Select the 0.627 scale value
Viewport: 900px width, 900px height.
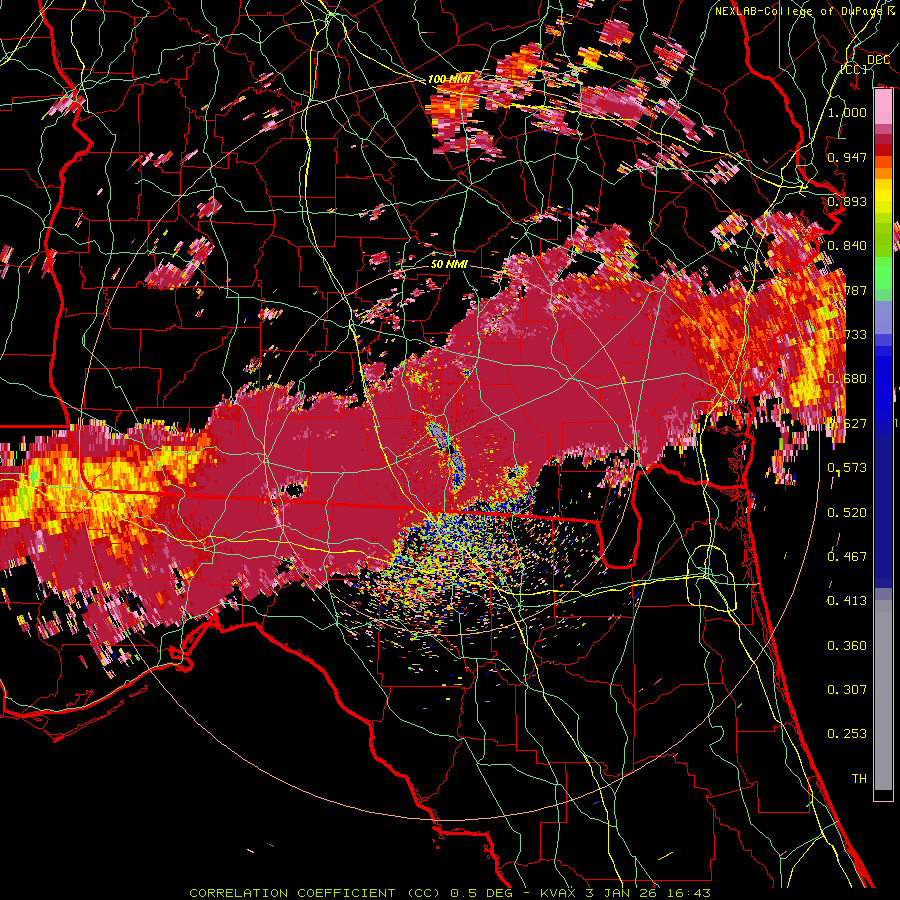(849, 424)
